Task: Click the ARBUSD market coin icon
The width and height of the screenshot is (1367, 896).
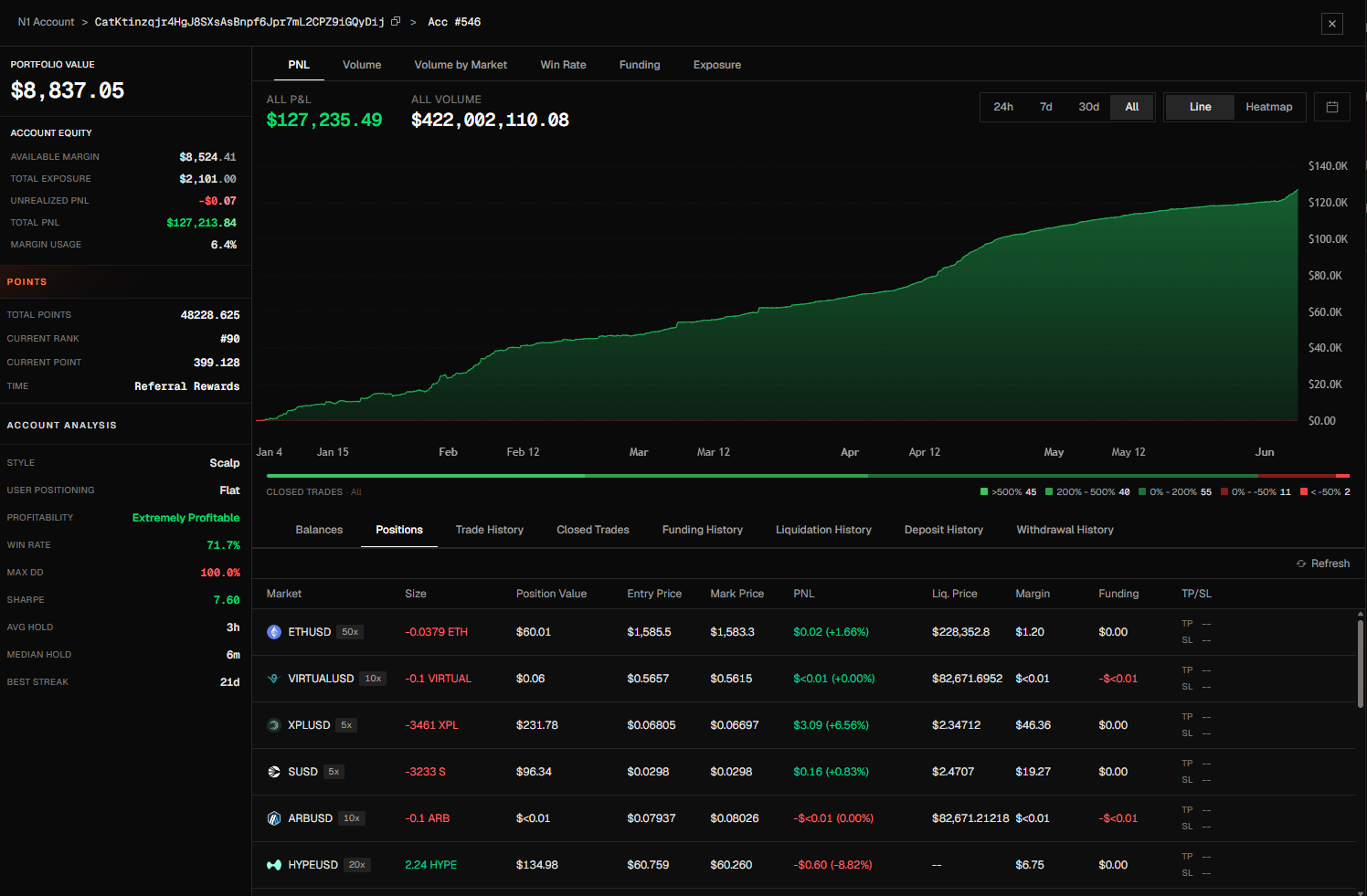Action: [274, 818]
